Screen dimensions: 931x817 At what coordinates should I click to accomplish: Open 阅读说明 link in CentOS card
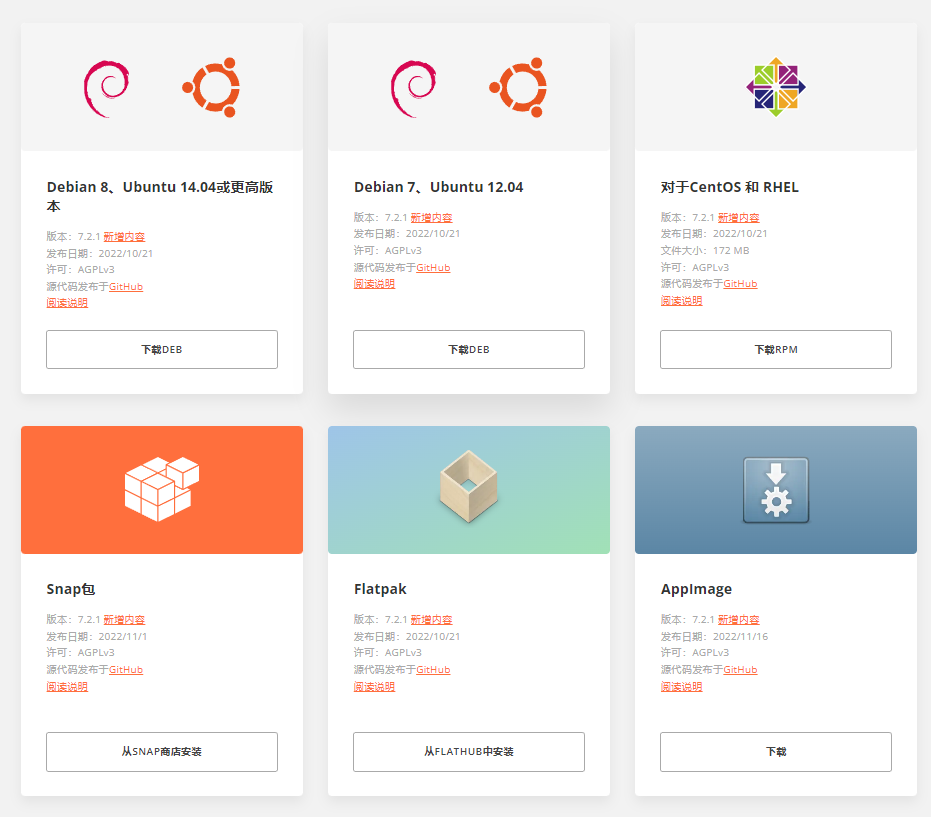point(682,300)
